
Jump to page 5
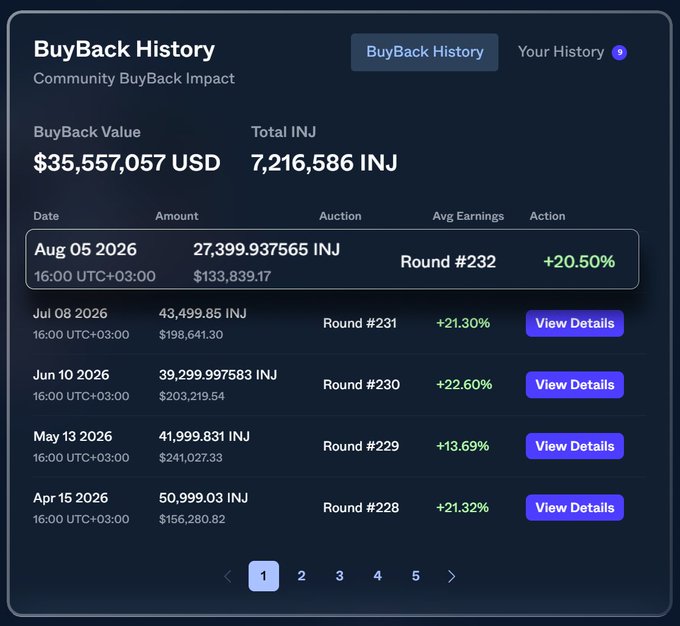(415, 576)
